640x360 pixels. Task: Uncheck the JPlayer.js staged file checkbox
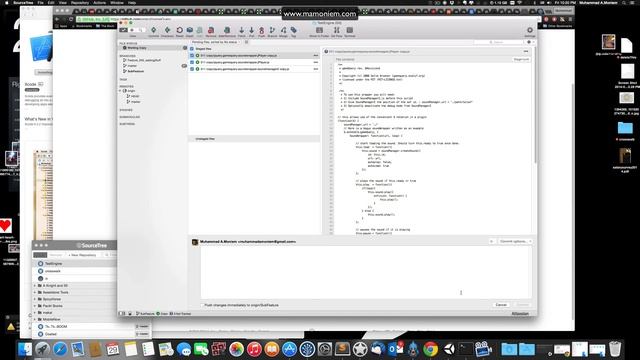pos(192,62)
